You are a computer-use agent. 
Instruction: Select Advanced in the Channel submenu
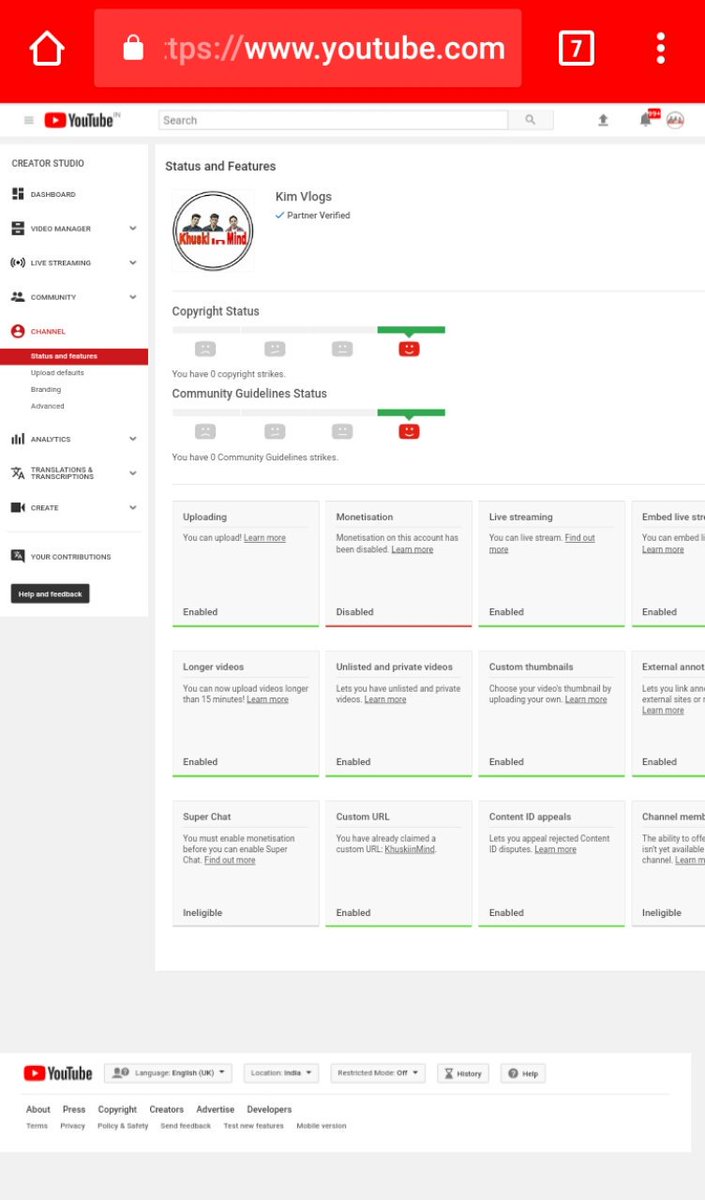[47, 406]
